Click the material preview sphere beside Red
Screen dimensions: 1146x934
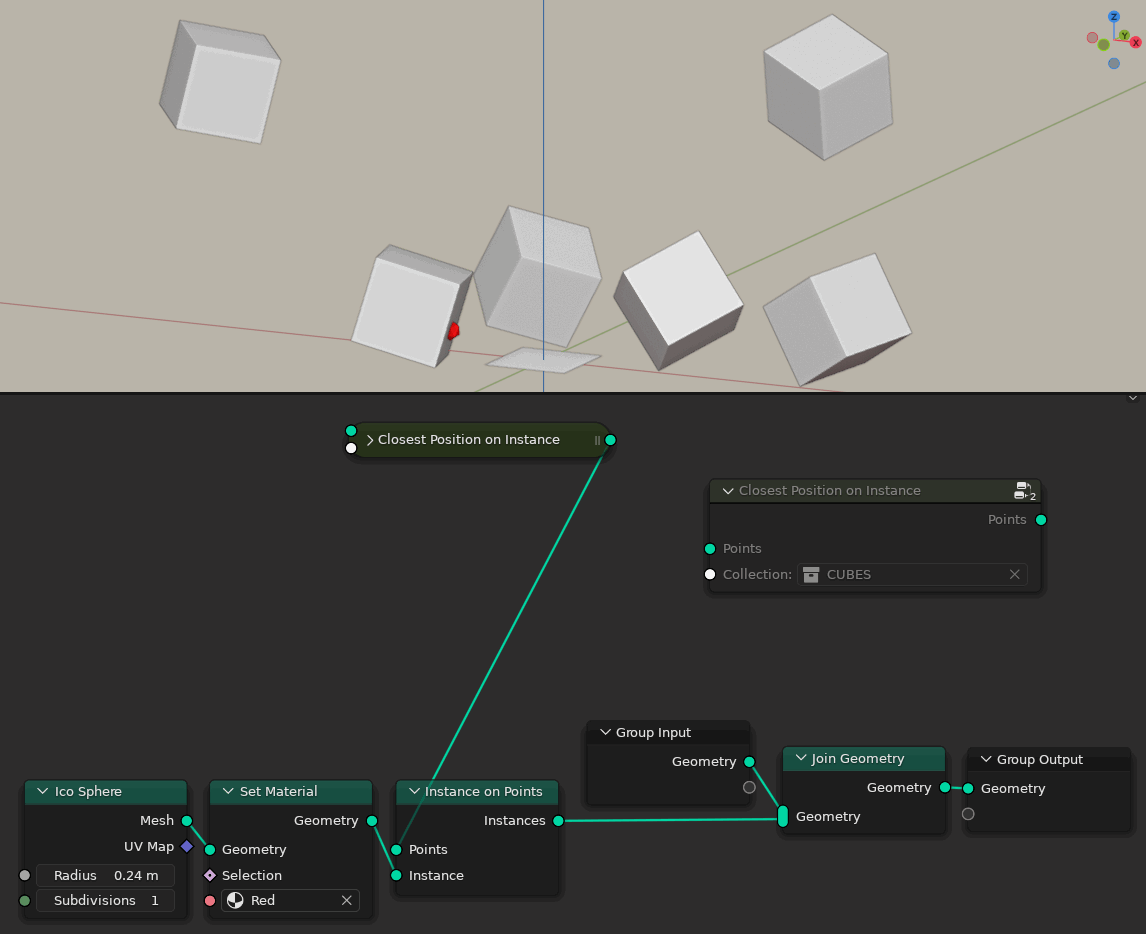pyautogui.click(x=236, y=900)
